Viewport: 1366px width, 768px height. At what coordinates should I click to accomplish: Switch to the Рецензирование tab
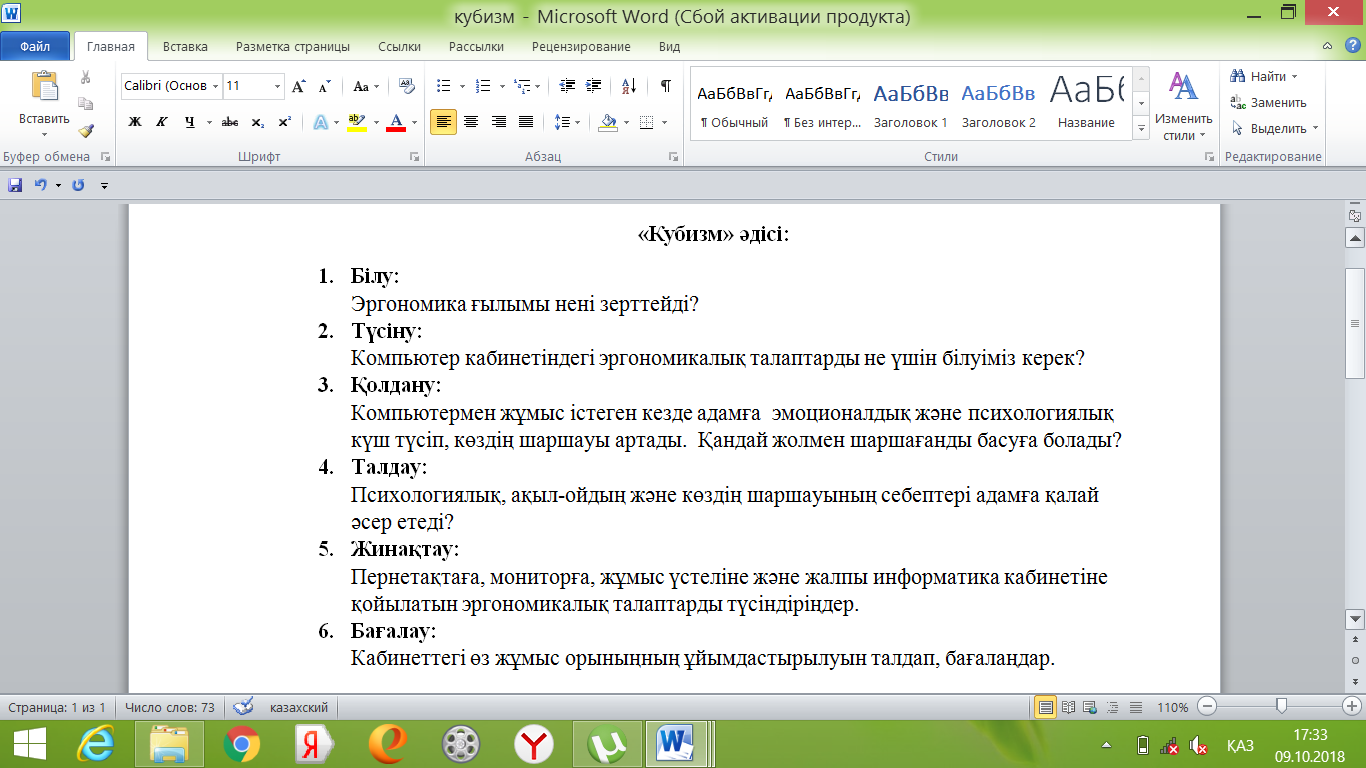point(581,46)
